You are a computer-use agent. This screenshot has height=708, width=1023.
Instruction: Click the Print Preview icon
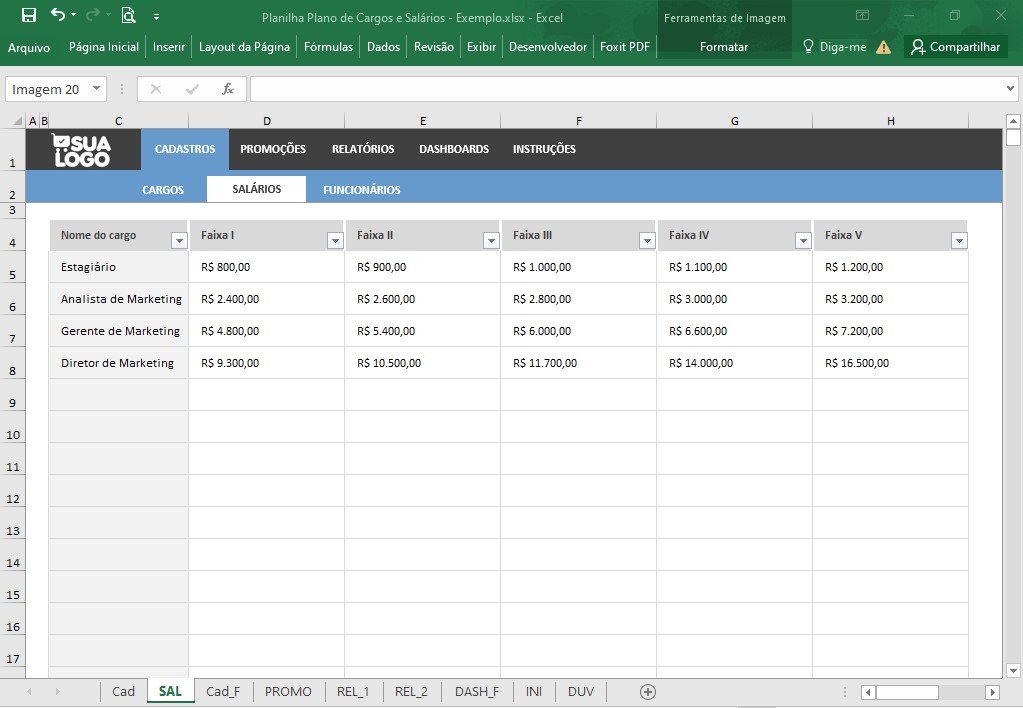(x=129, y=15)
